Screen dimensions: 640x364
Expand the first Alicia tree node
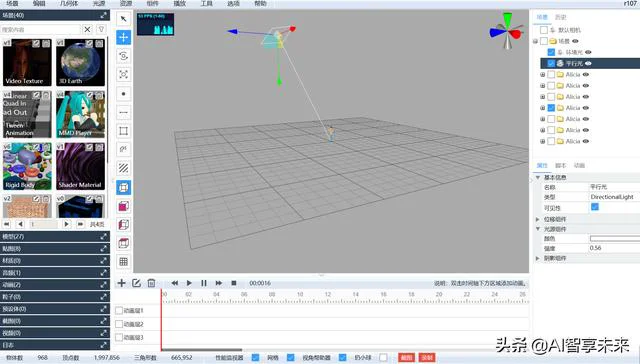pos(542,75)
